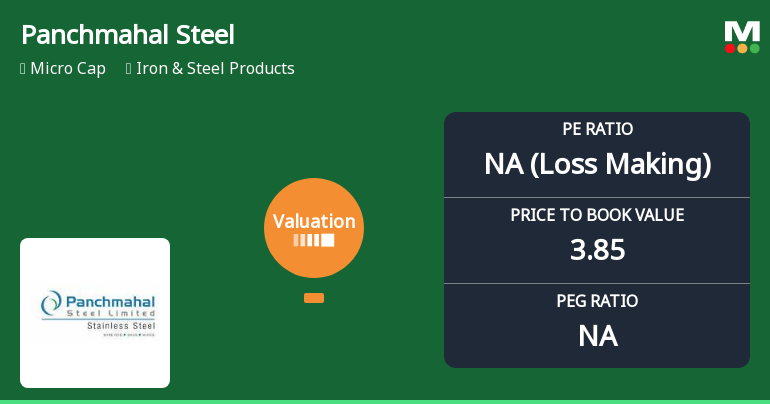The width and height of the screenshot is (770, 404).
Task: Click the orange Valuation circle badge
Action: click(x=313, y=228)
